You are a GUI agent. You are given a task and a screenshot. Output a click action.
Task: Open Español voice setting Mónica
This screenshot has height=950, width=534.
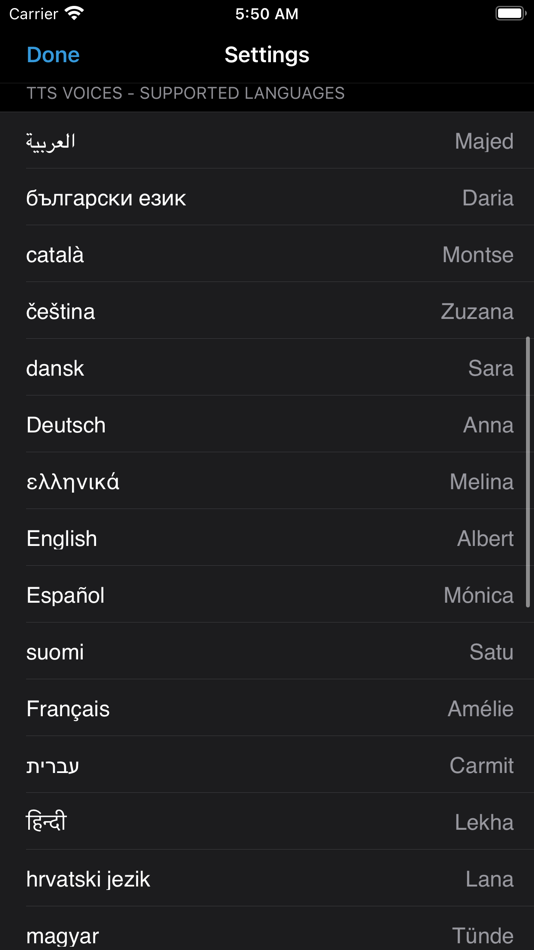(267, 595)
